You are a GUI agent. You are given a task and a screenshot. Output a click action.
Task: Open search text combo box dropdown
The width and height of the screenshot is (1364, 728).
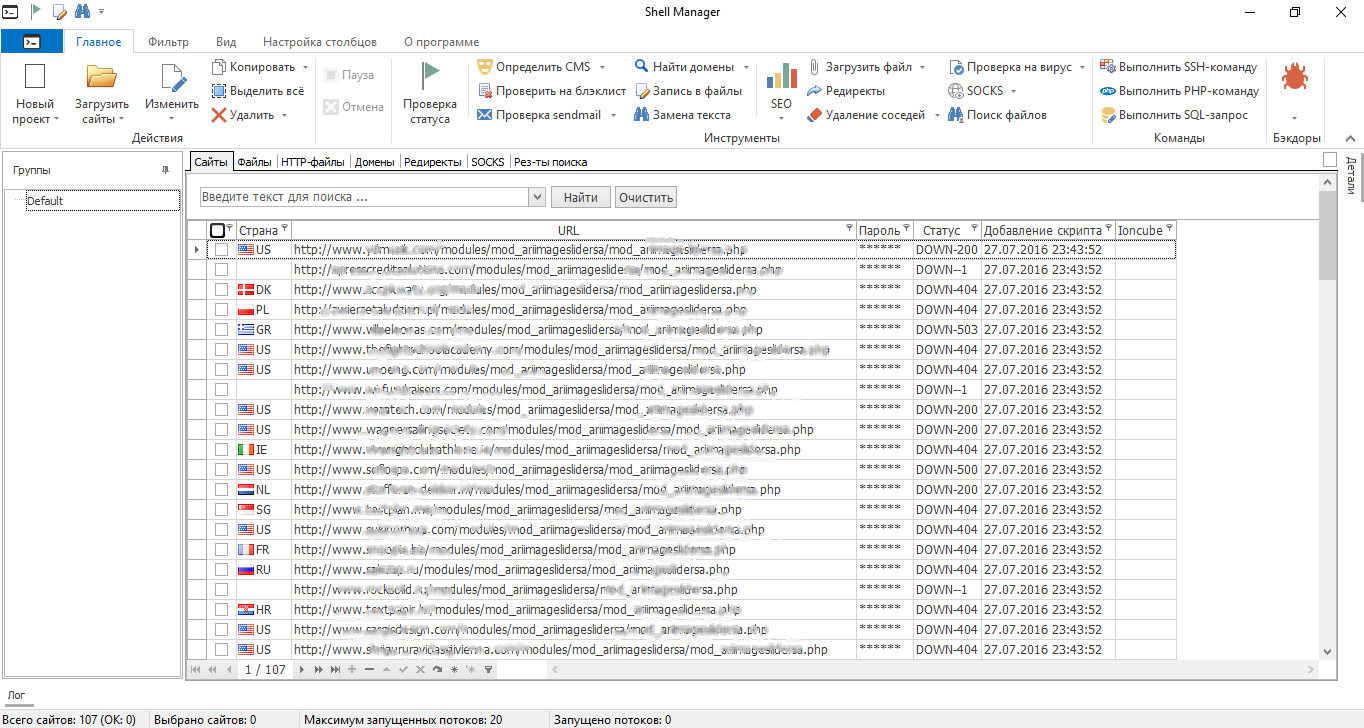coord(536,197)
